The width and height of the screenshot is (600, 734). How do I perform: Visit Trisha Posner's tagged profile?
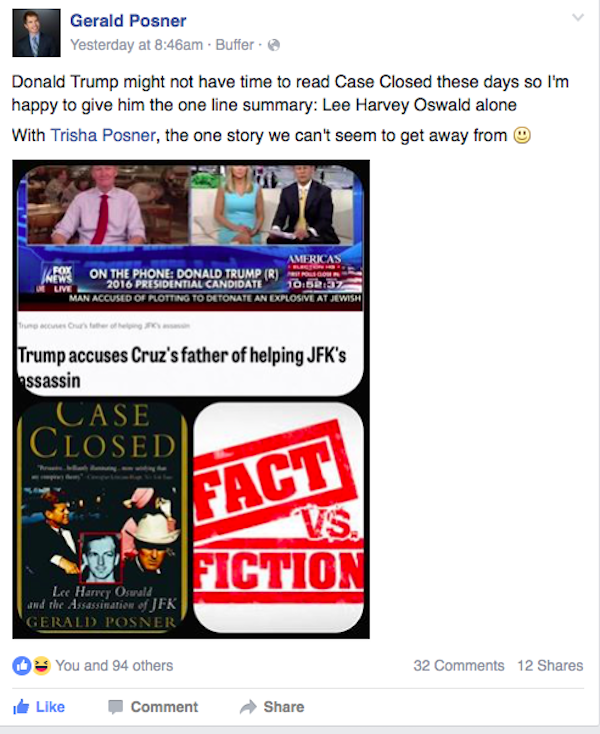103,135
